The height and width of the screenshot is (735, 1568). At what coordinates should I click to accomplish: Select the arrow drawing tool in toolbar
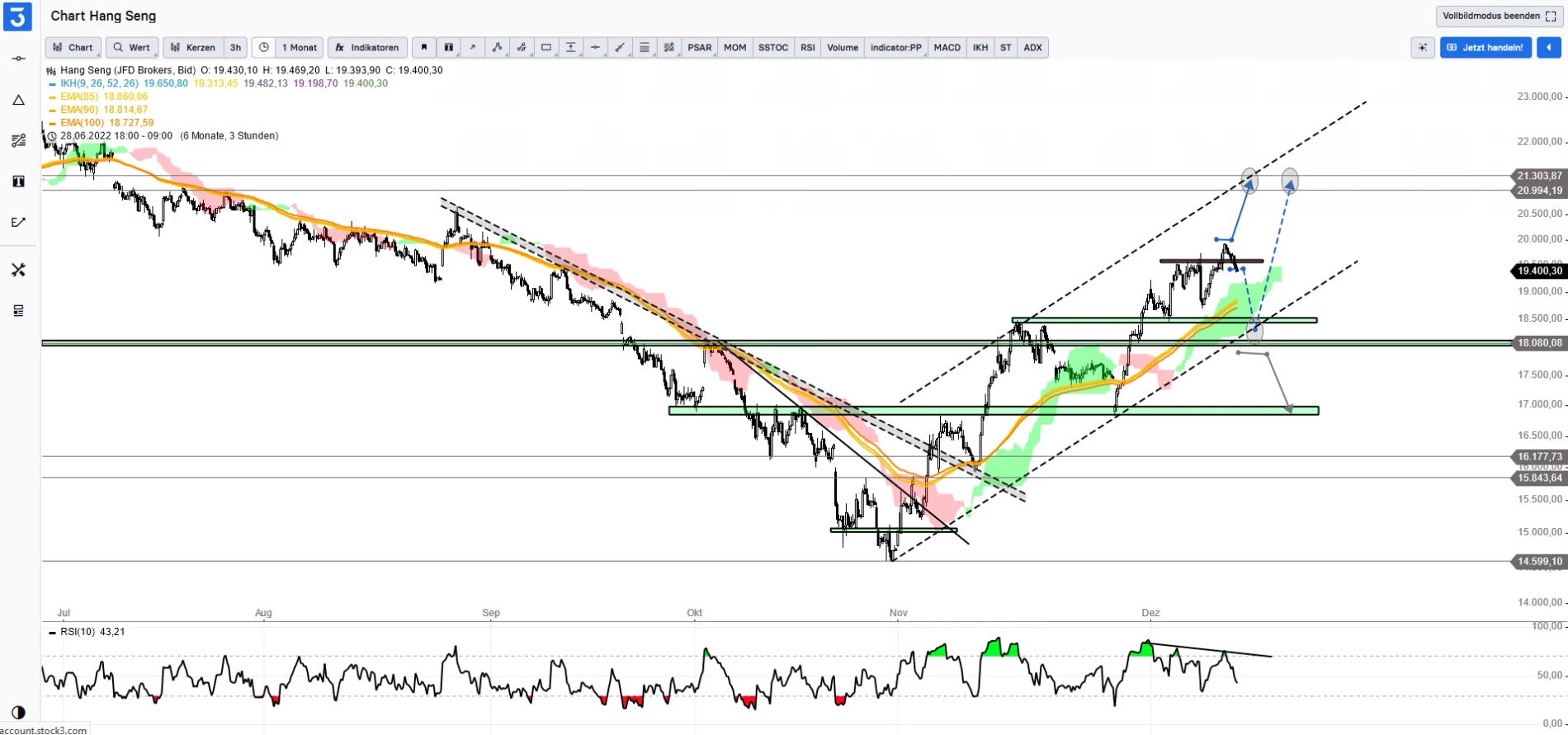click(473, 48)
